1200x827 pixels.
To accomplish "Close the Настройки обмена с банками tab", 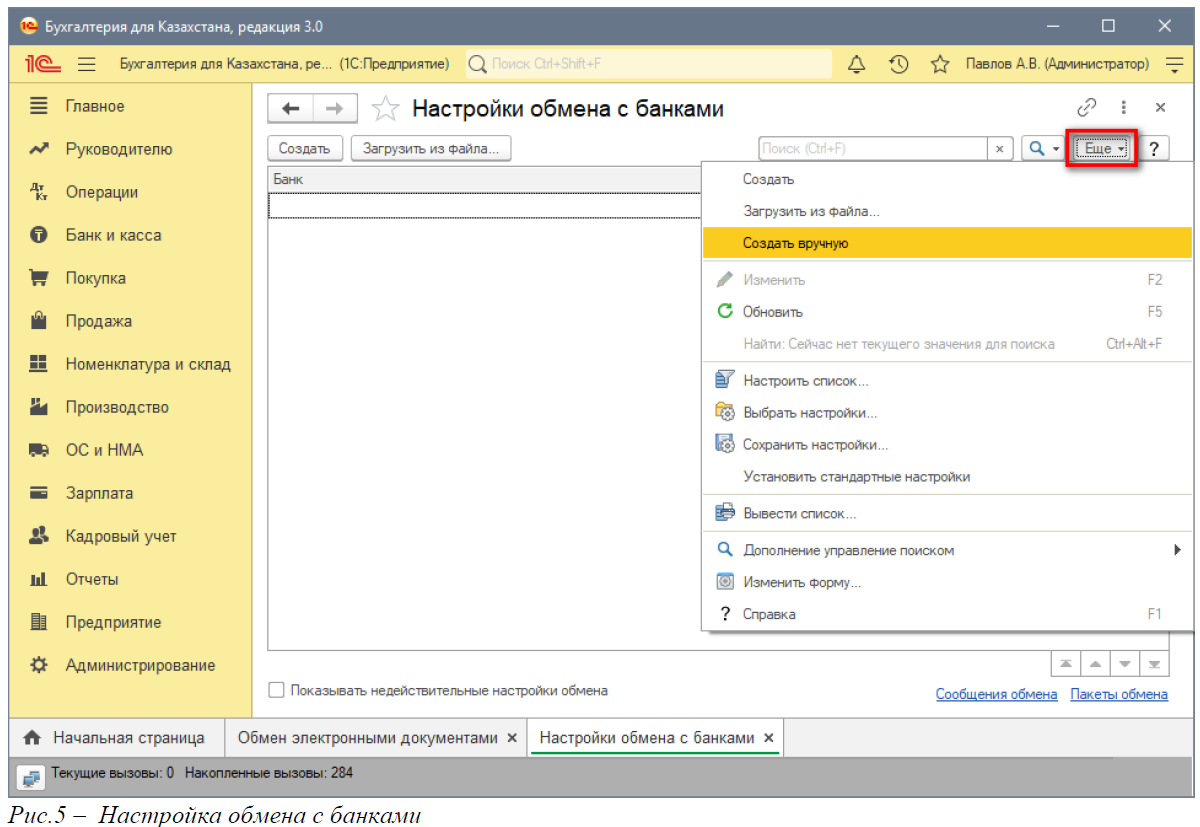I will click(x=768, y=738).
